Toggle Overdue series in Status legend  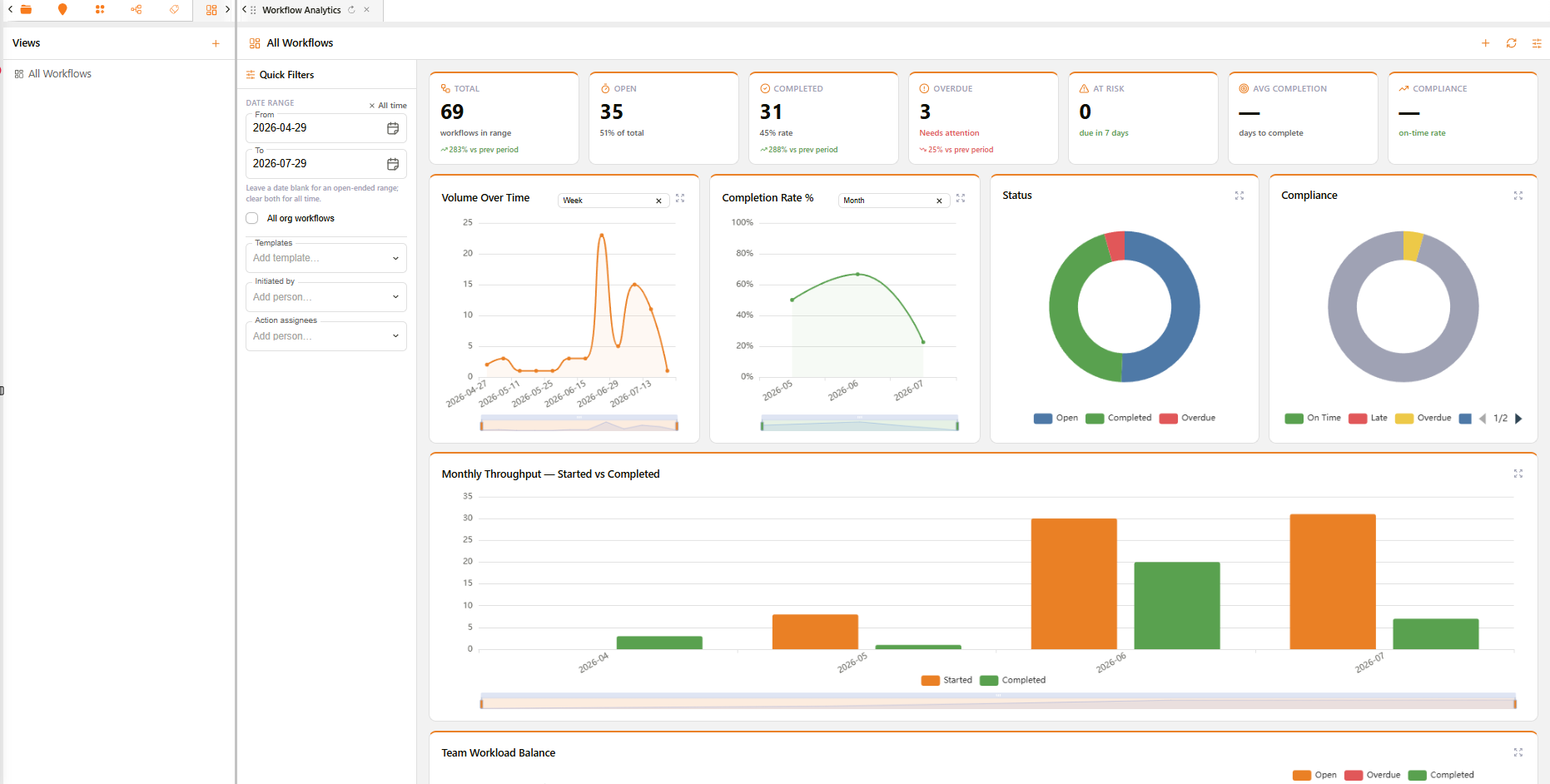click(1187, 418)
